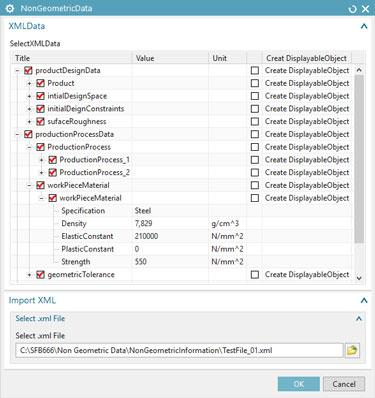Collapse the productionProcessData tree node
Screen dimensions: 375x398
[x=17, y=134]
